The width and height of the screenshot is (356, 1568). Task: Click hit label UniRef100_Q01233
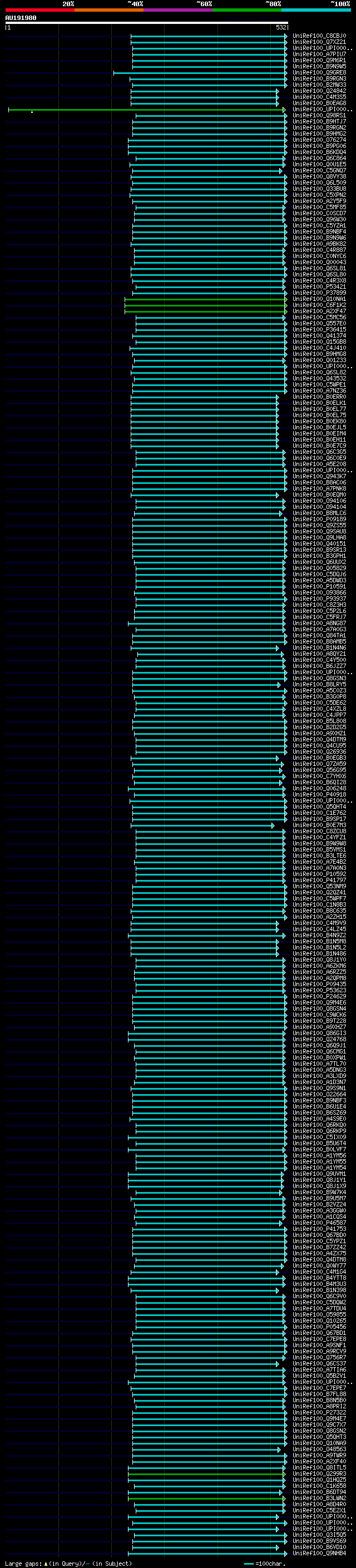319,360
